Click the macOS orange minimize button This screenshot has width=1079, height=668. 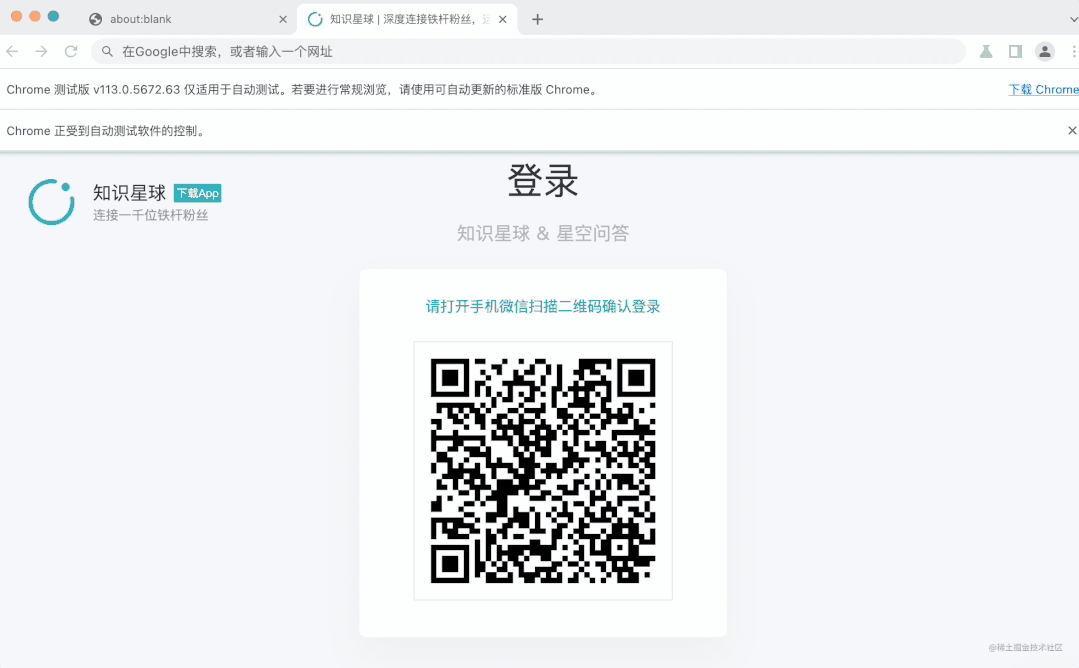[35, 16]
